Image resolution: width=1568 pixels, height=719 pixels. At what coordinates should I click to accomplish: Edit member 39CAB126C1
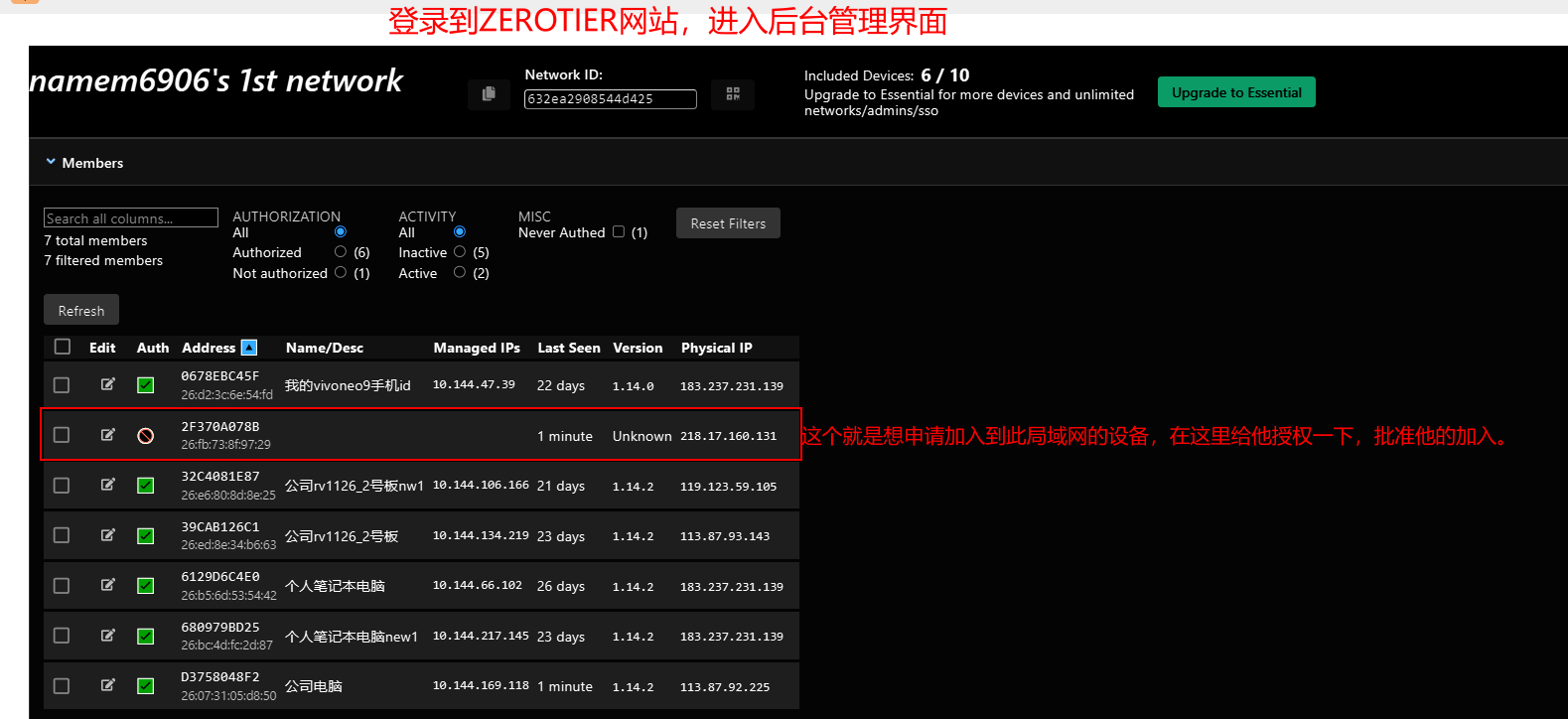tap(108, 535)
